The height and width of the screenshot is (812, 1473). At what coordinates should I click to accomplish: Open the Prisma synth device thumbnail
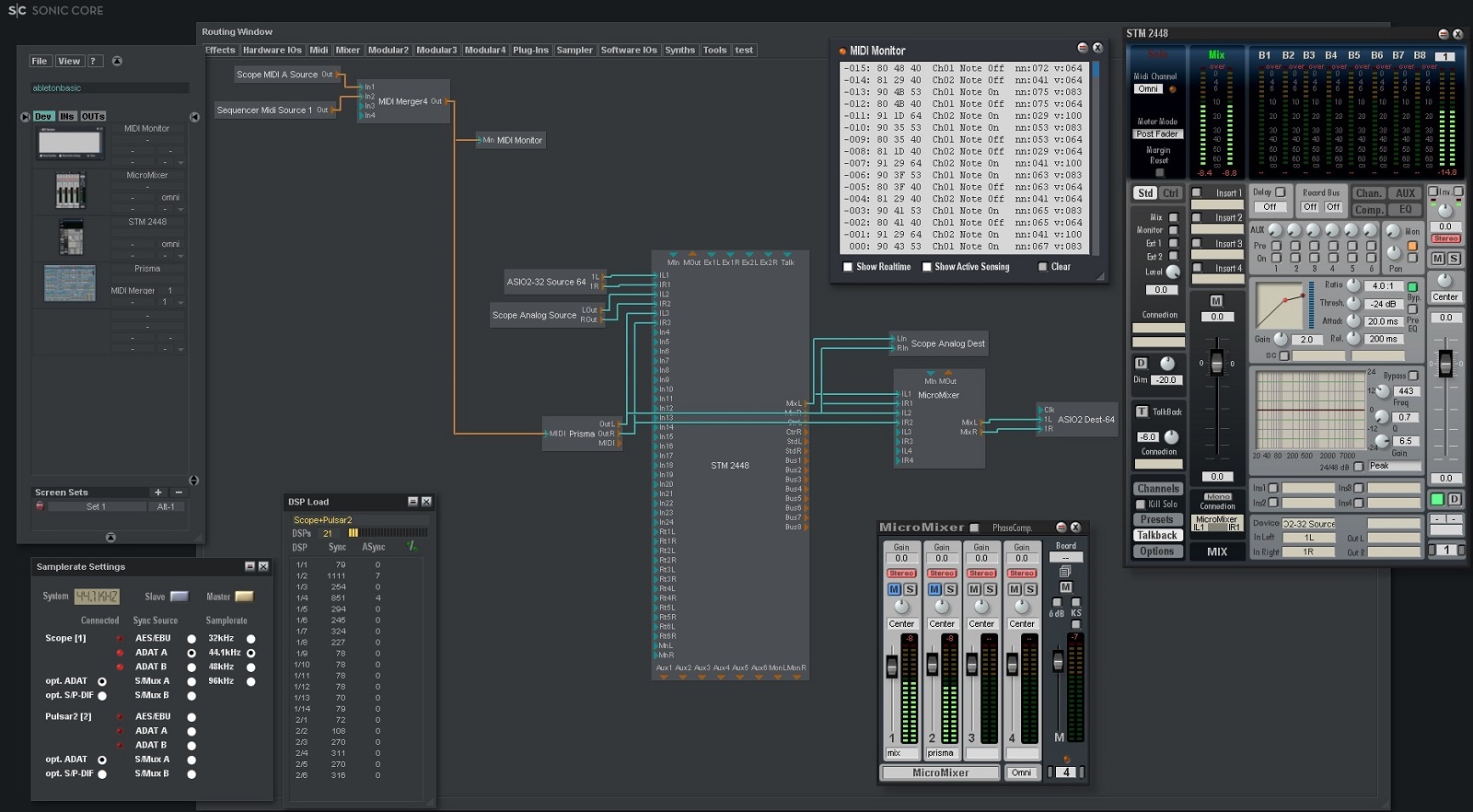tap(70, 284)
